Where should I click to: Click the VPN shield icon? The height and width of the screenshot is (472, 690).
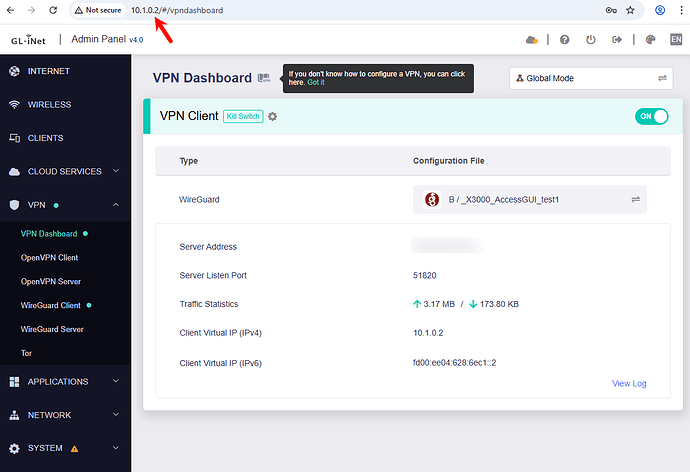pyautogui.click(x=14, y=205)
